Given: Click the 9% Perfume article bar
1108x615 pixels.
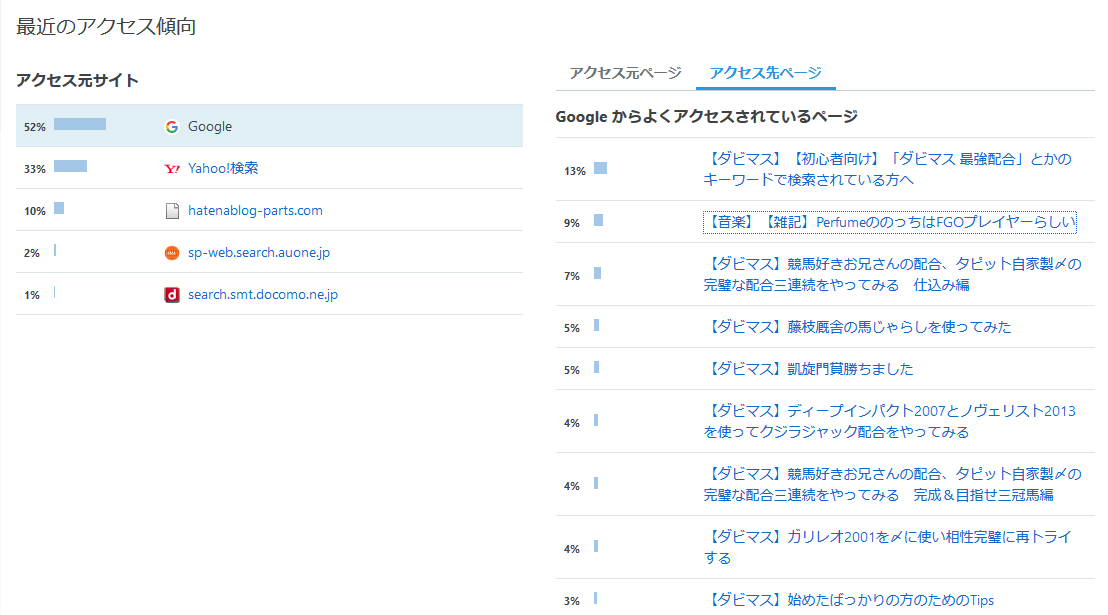Looking at the screenshot, I should [x=599, y=221].
